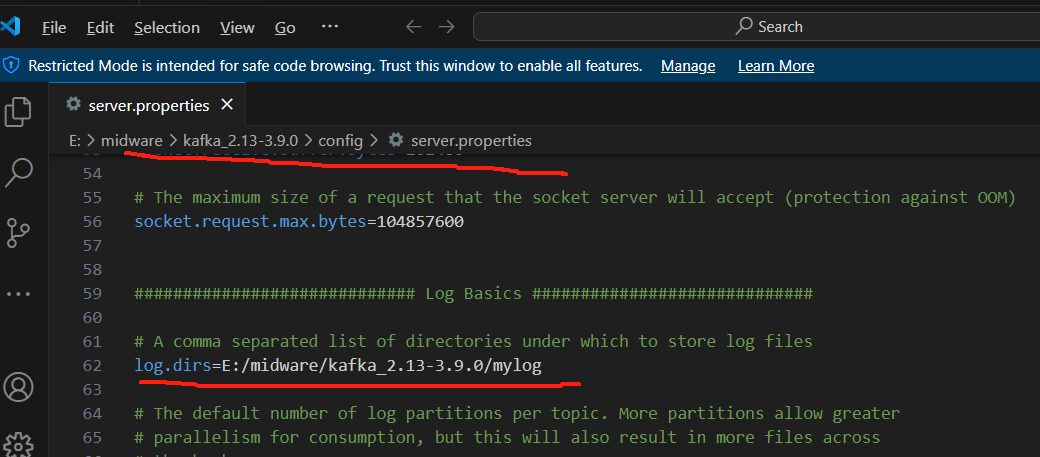Click the gear icon in the breadcrumb

point(396,140)
